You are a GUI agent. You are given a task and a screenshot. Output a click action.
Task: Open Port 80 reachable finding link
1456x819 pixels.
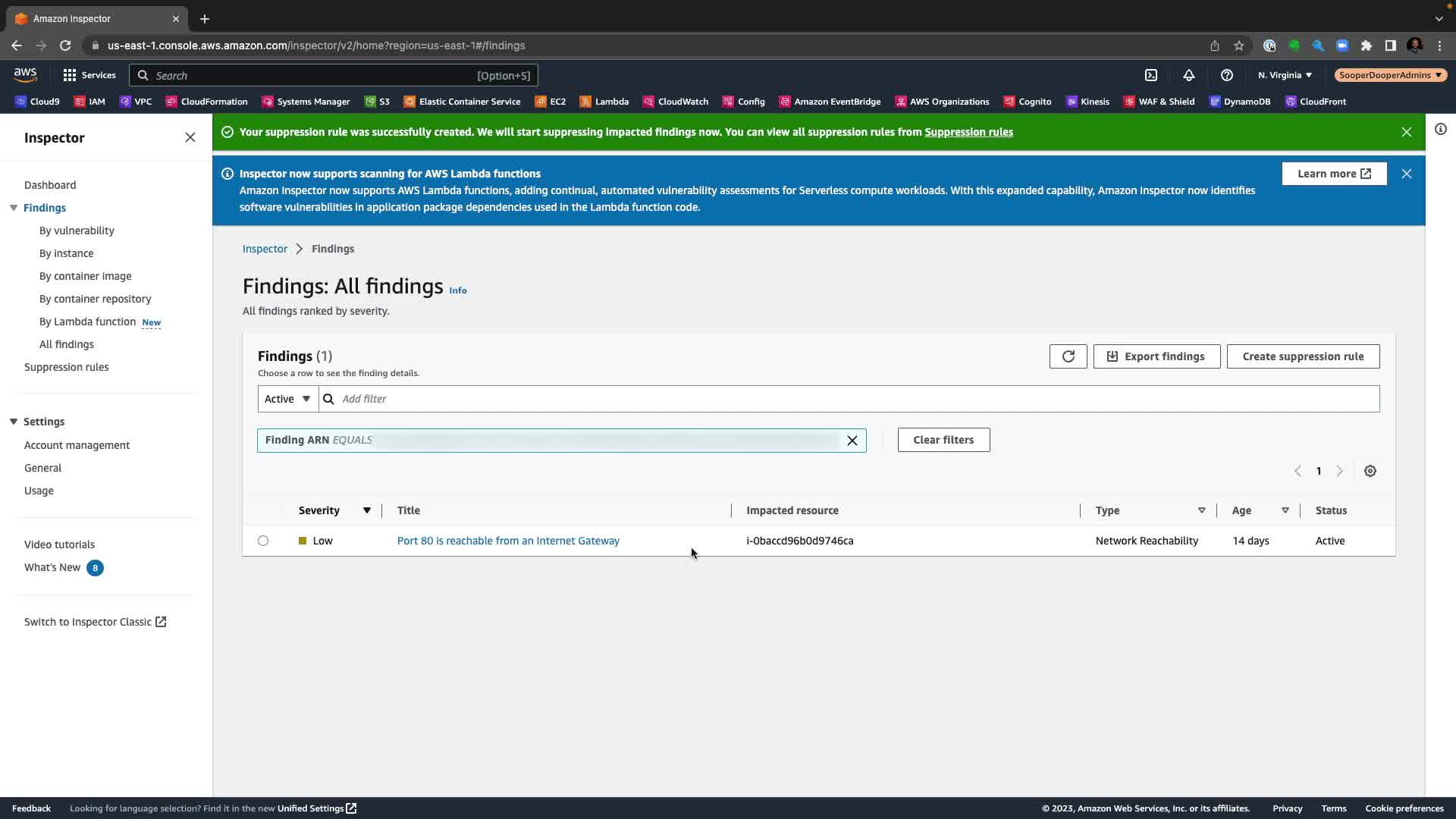[x=508, y=541]
